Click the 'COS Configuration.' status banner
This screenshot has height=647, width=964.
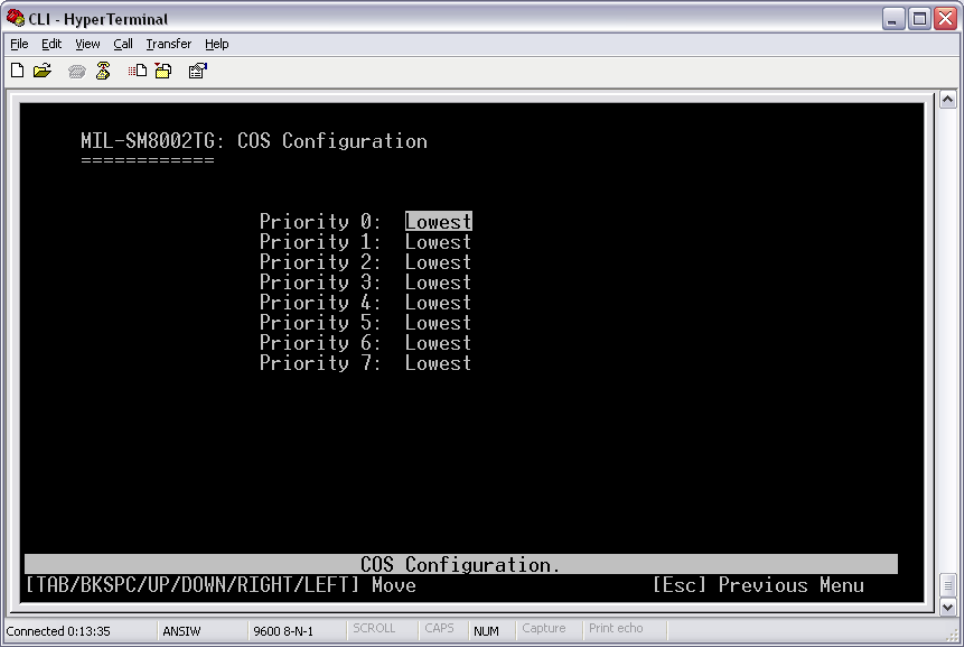click(x=460, y=564)
